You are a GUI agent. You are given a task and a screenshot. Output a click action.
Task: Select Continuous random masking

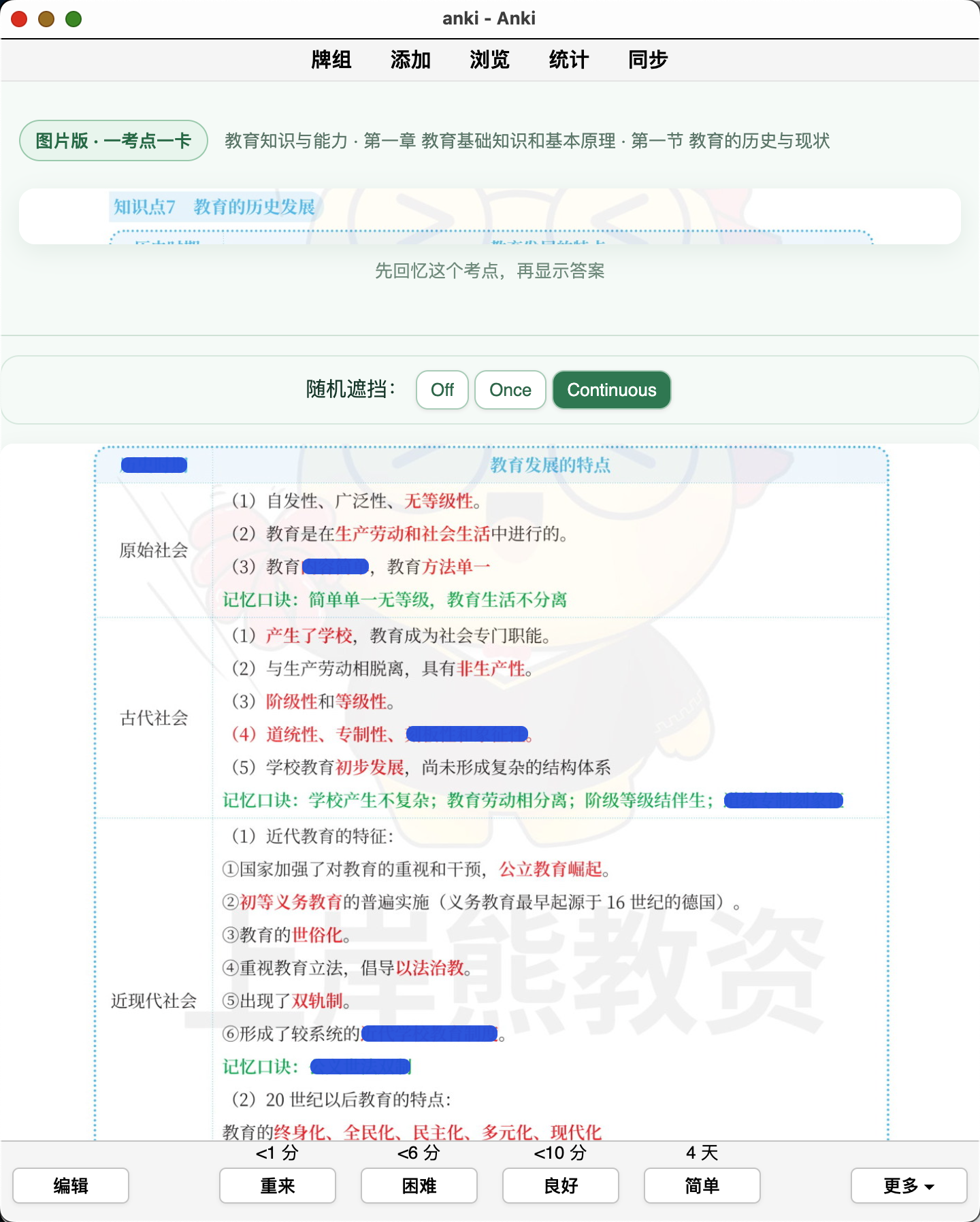point(612,390)
